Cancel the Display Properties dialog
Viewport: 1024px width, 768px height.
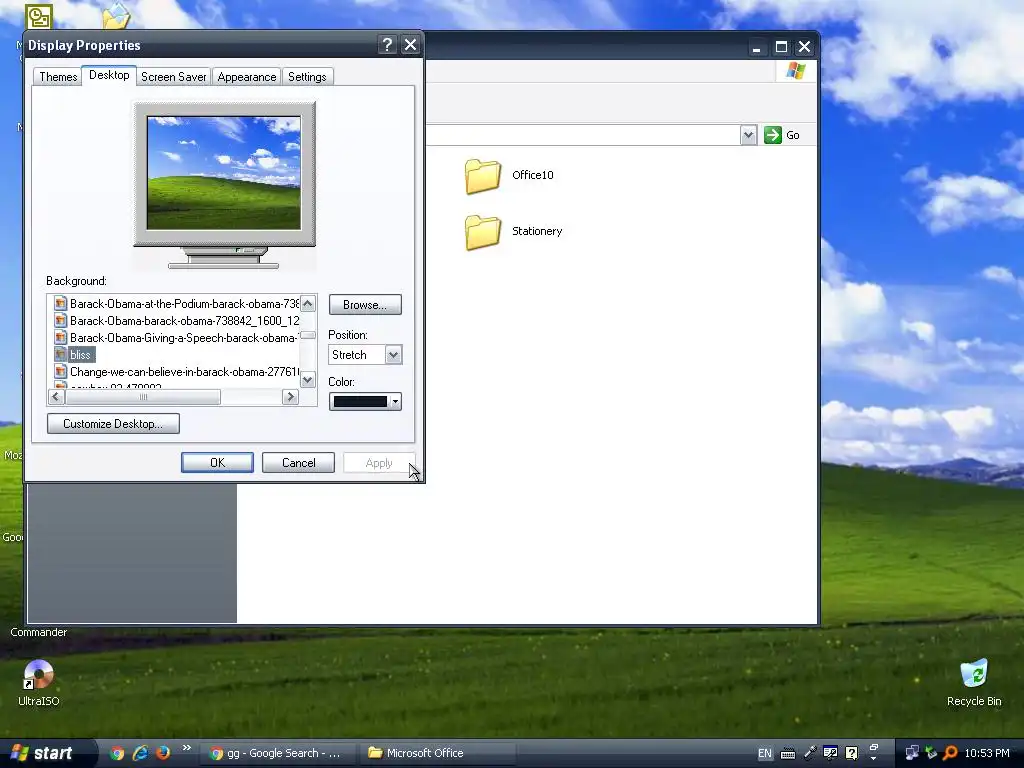pos(298,463)
